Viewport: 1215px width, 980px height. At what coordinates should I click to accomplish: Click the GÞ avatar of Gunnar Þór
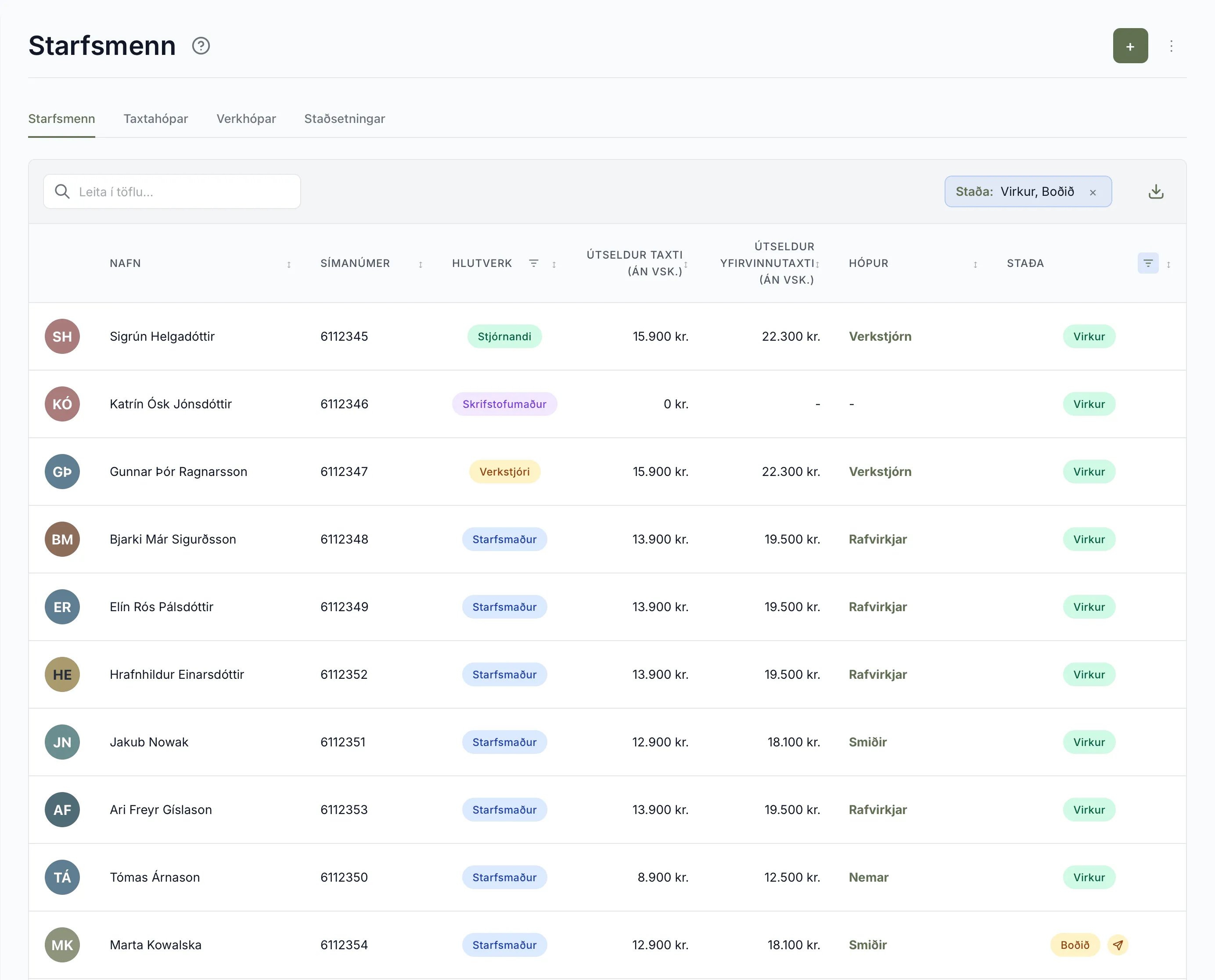[62, 472]
